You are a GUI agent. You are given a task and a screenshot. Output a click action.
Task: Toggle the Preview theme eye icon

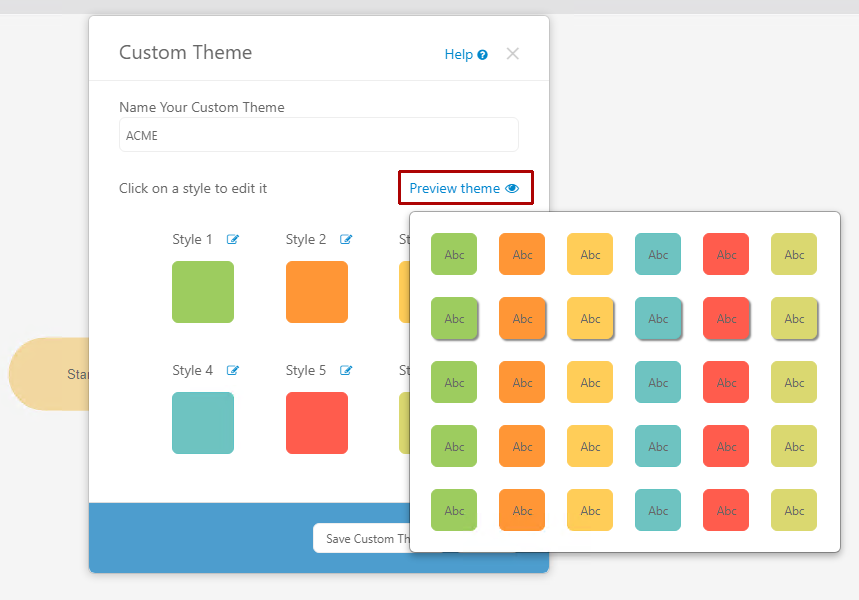click(512, 188)
